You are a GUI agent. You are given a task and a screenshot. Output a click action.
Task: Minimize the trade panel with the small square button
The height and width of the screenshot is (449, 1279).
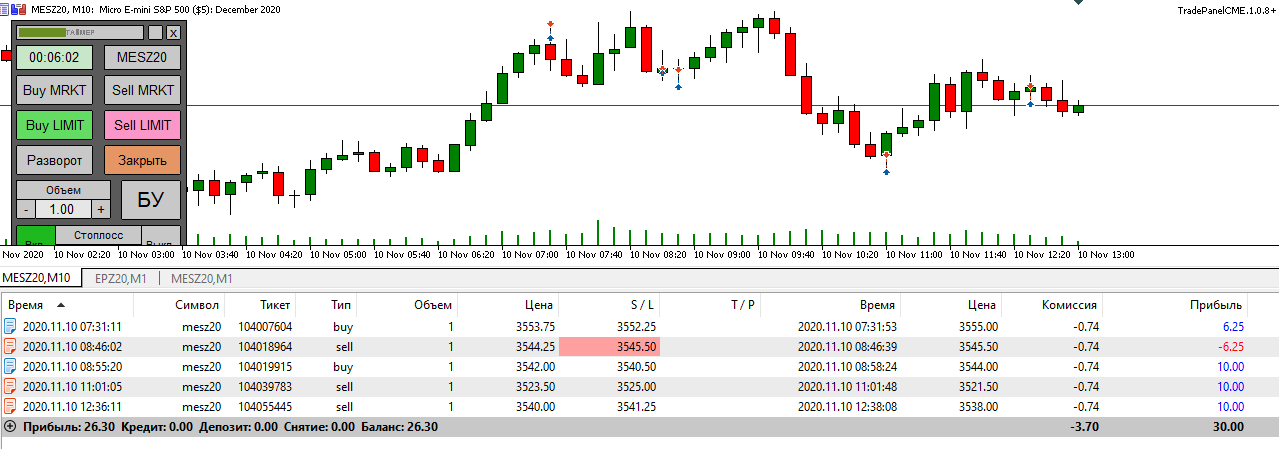click(155, 32)
